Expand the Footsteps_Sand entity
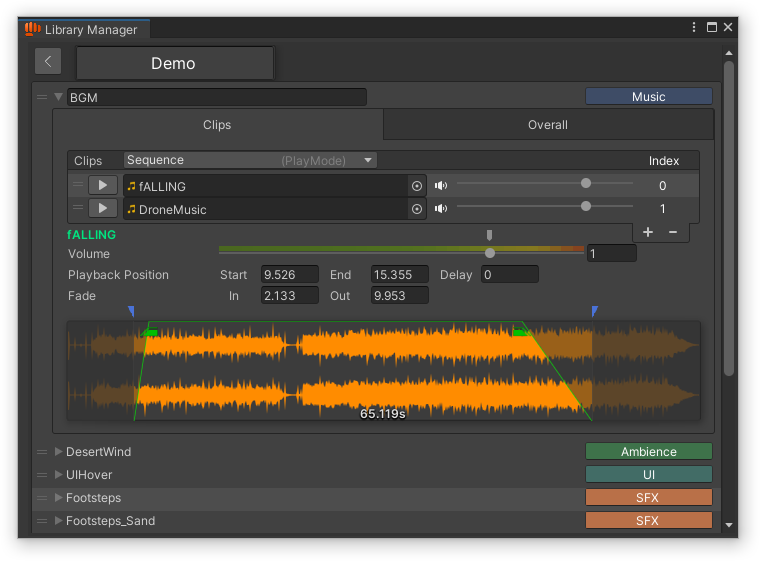This screenshot has width=760, height=561. click(x=58, y=521)
